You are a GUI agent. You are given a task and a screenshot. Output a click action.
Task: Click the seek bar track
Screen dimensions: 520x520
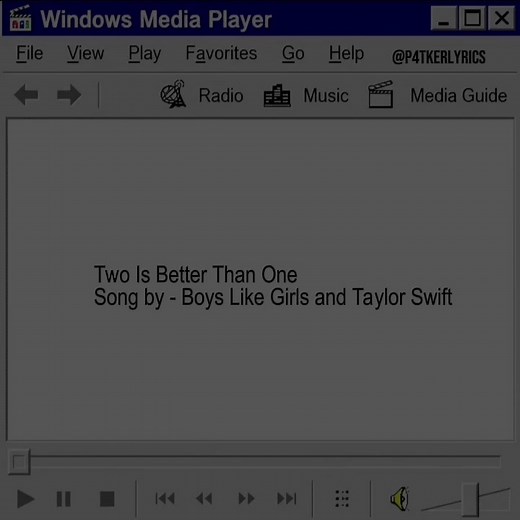click(265, 461)
